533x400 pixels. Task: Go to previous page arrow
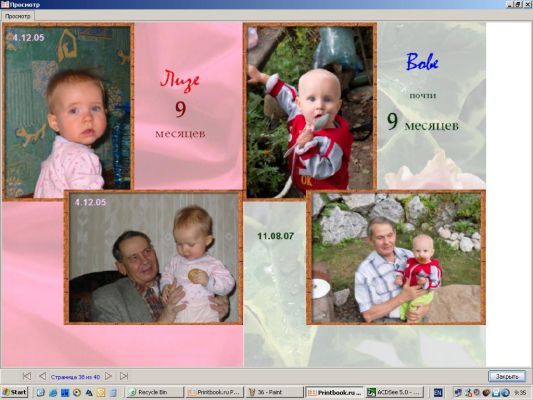coord(42,376)
